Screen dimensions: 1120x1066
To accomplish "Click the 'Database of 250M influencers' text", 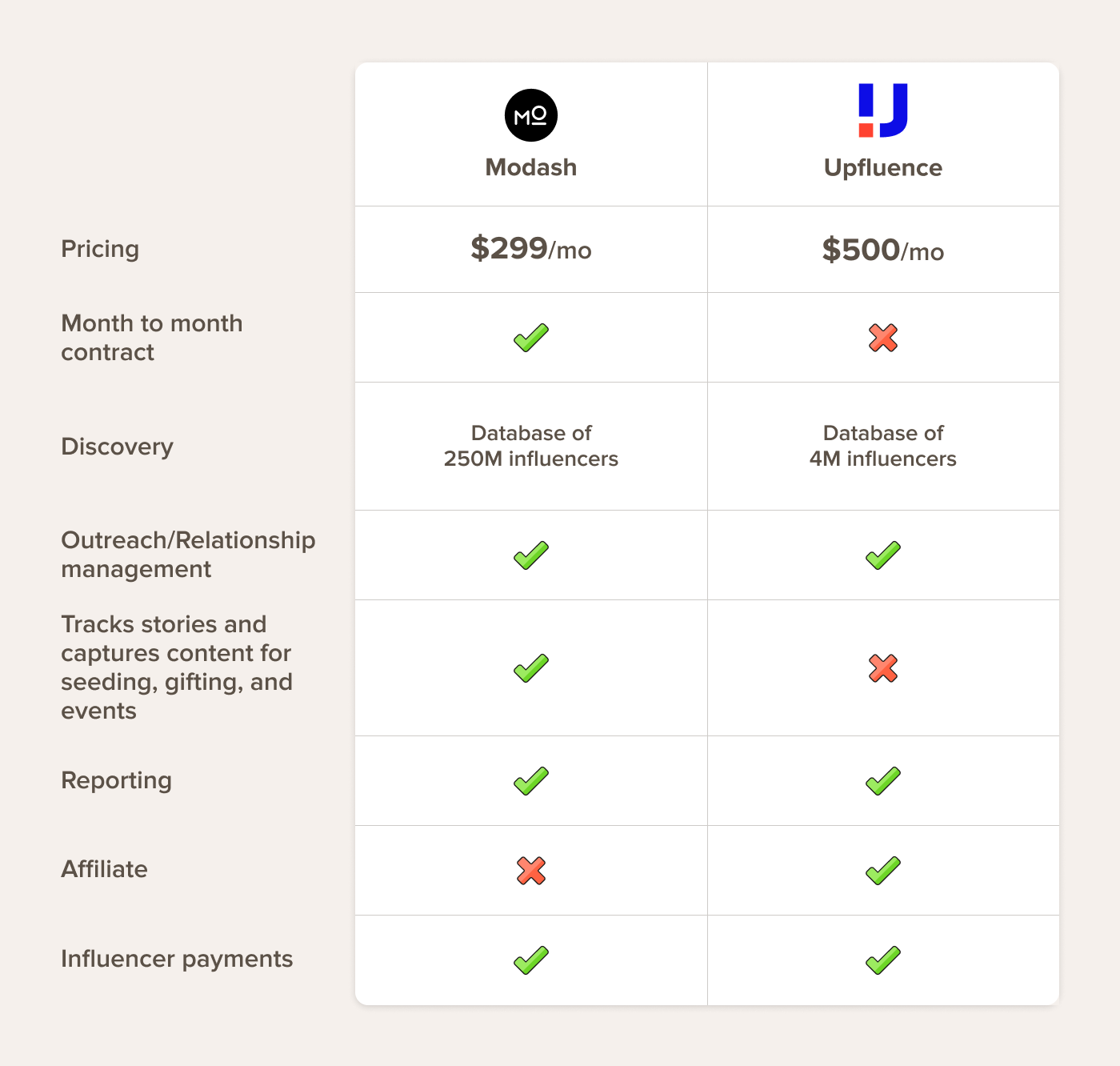I will 531,446.
